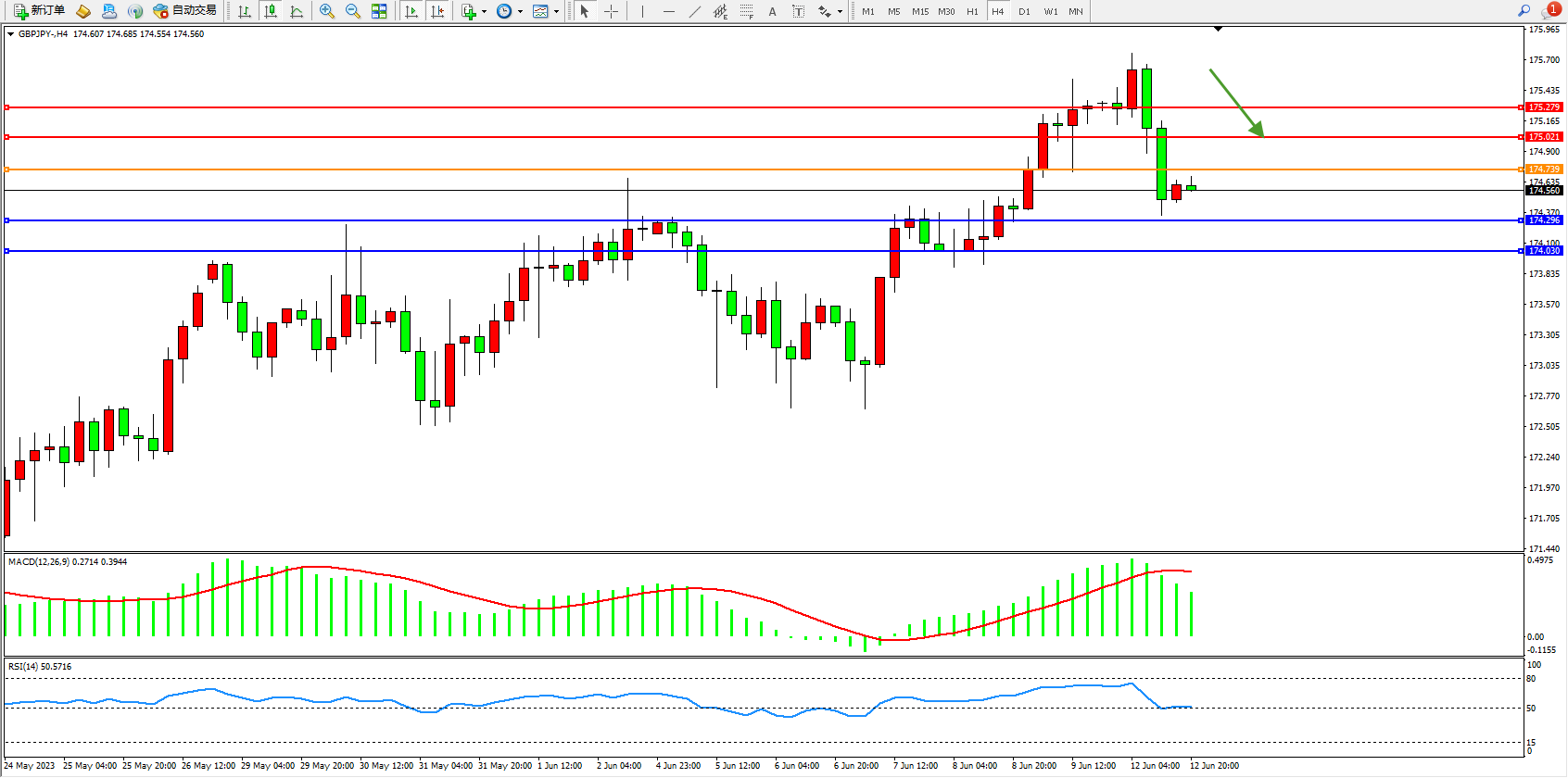
Task: Select the crosshair cursor tool
Action: [612, 11]
